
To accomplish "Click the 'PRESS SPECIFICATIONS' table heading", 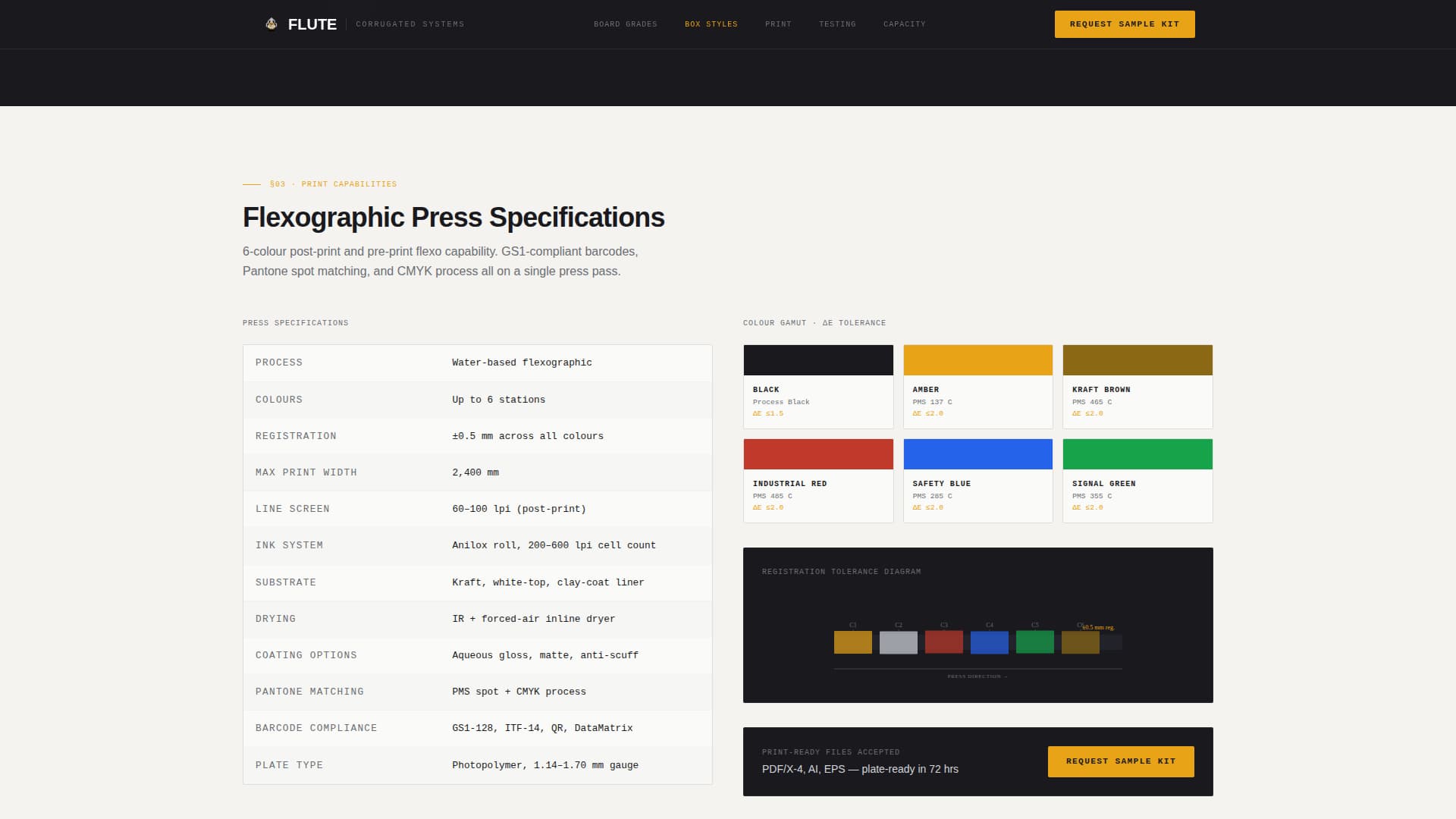I will (x=296, y=323).
